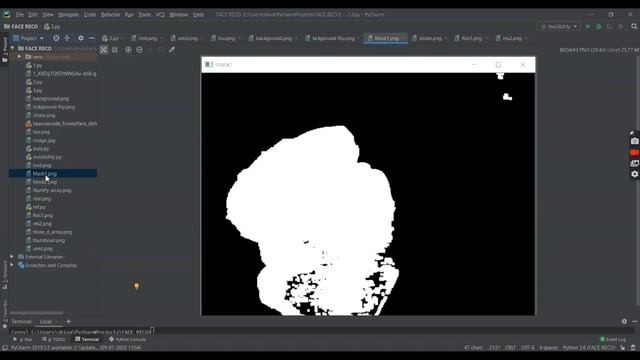Open the run configuration dropdown

coord(559,27)
